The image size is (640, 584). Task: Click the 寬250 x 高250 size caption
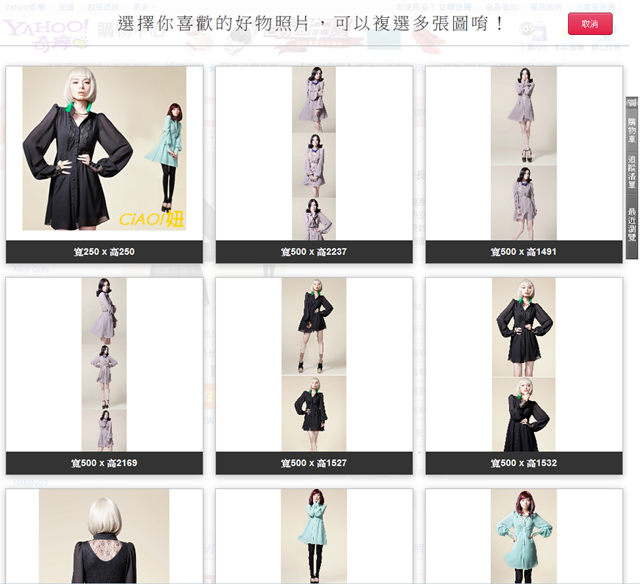click(104, 252)
